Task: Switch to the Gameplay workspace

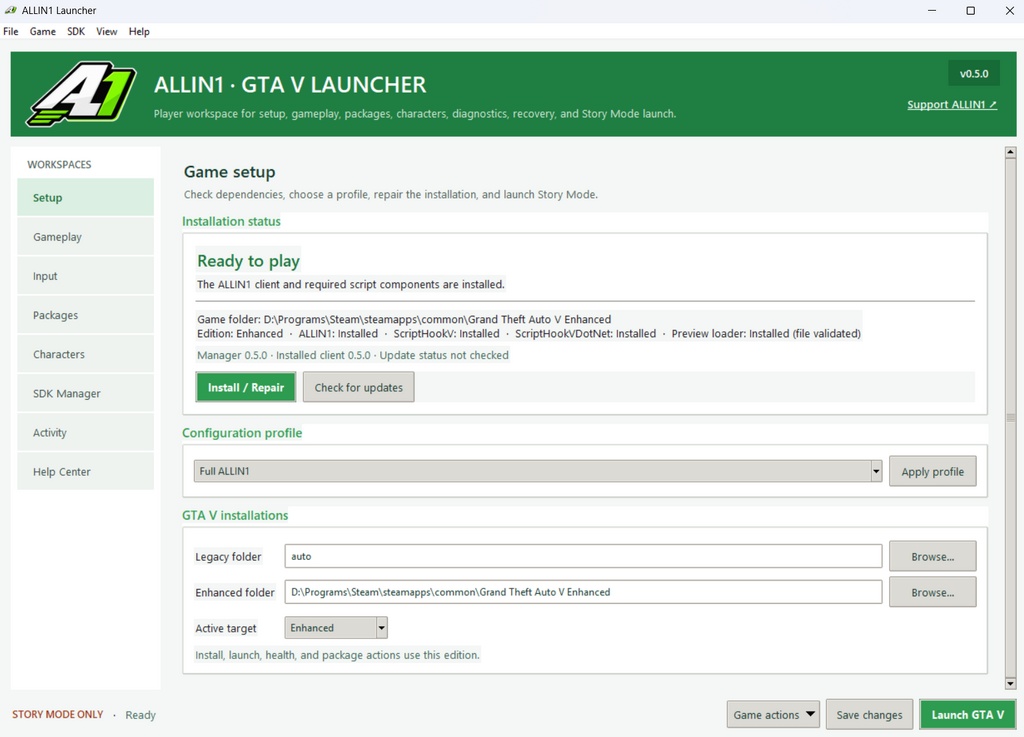Action: [x=86, y=236]
